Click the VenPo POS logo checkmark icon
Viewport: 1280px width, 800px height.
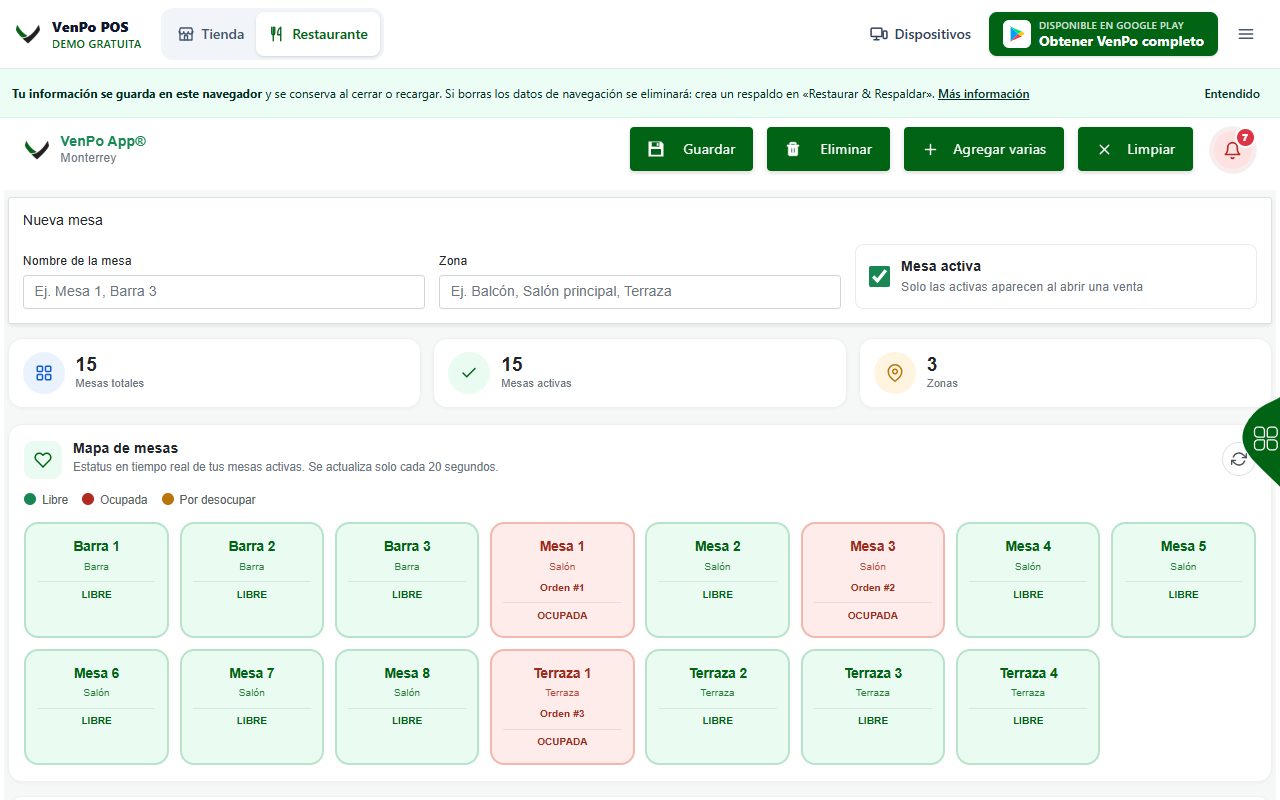click(x=28, y=34)
